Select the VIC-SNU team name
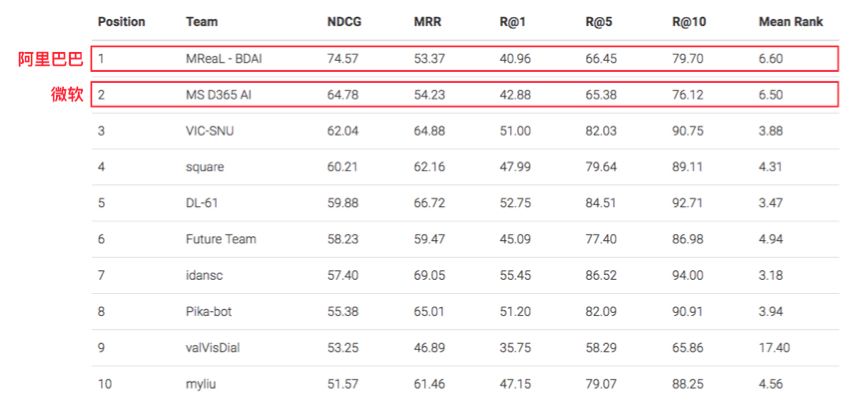 208,131
